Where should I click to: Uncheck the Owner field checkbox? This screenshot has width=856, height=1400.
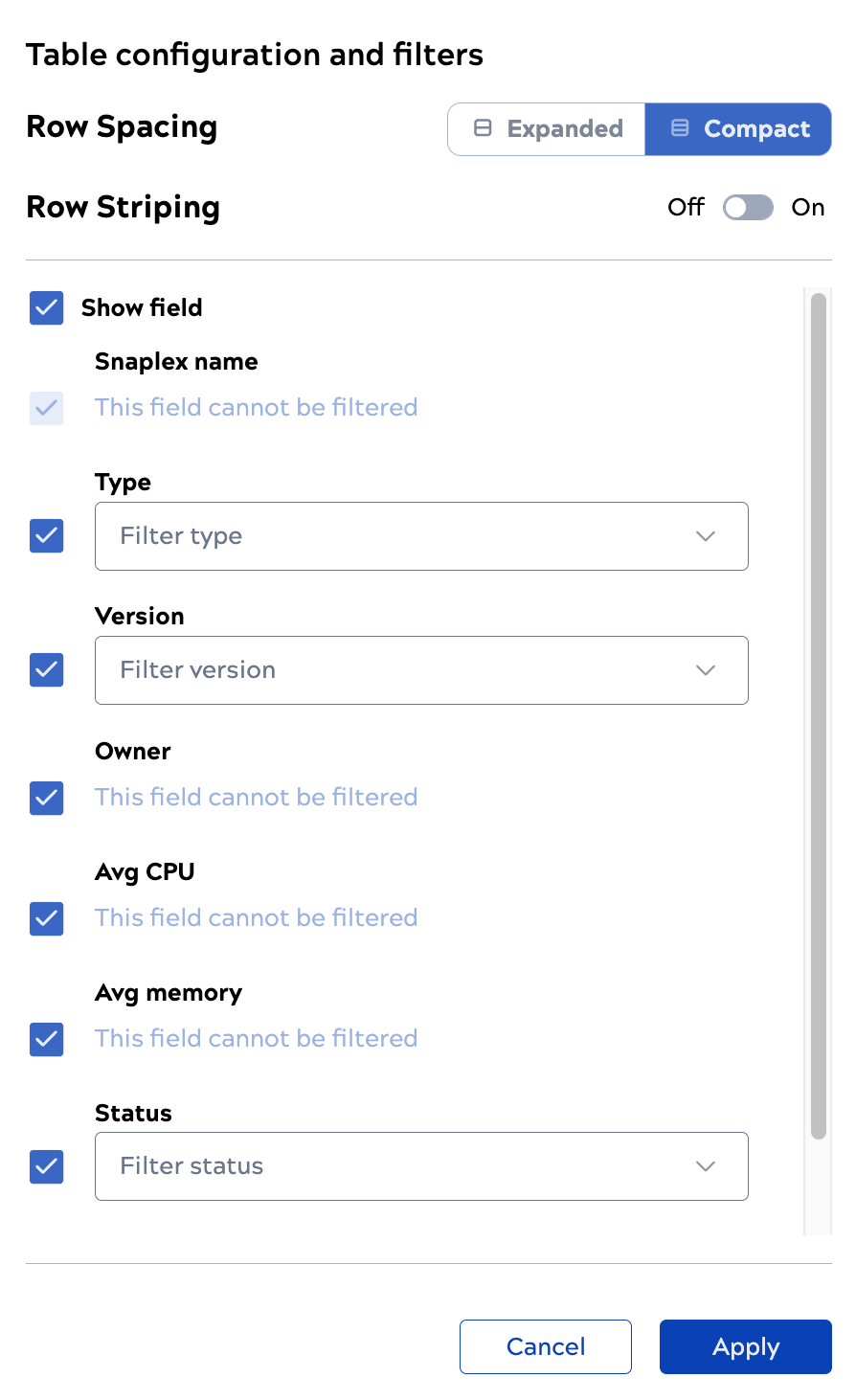[x=47, y=798]
